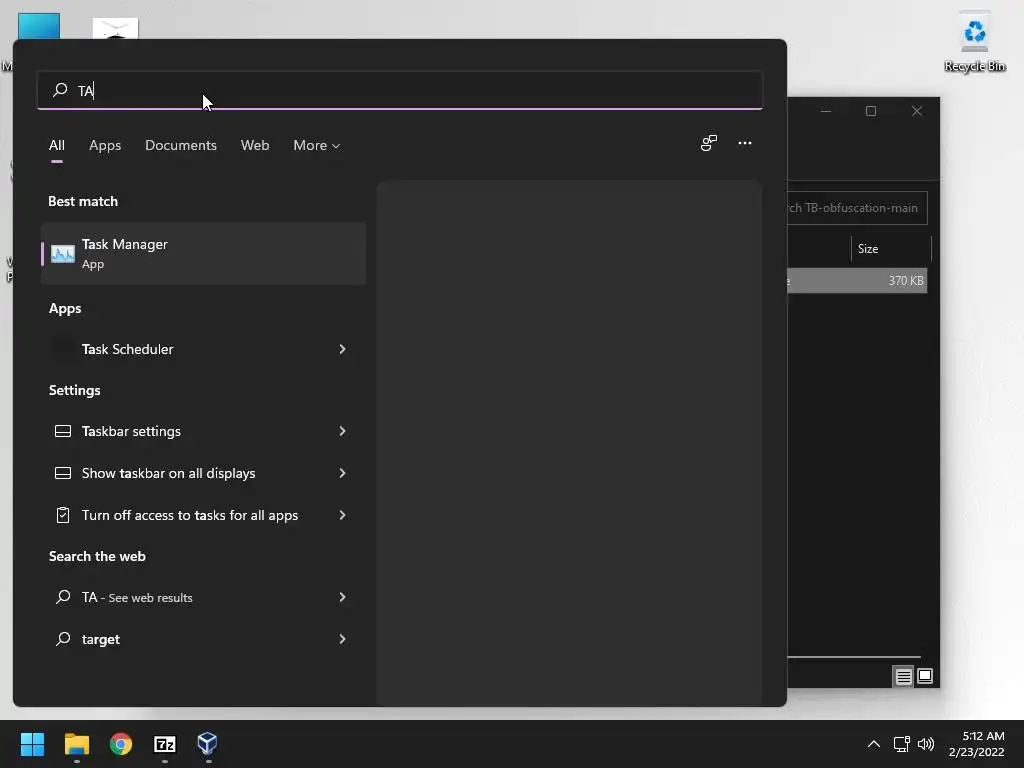
Task: Open File Explorer from the taskbar
Action: pyautogui.click(x=76, y=744)
